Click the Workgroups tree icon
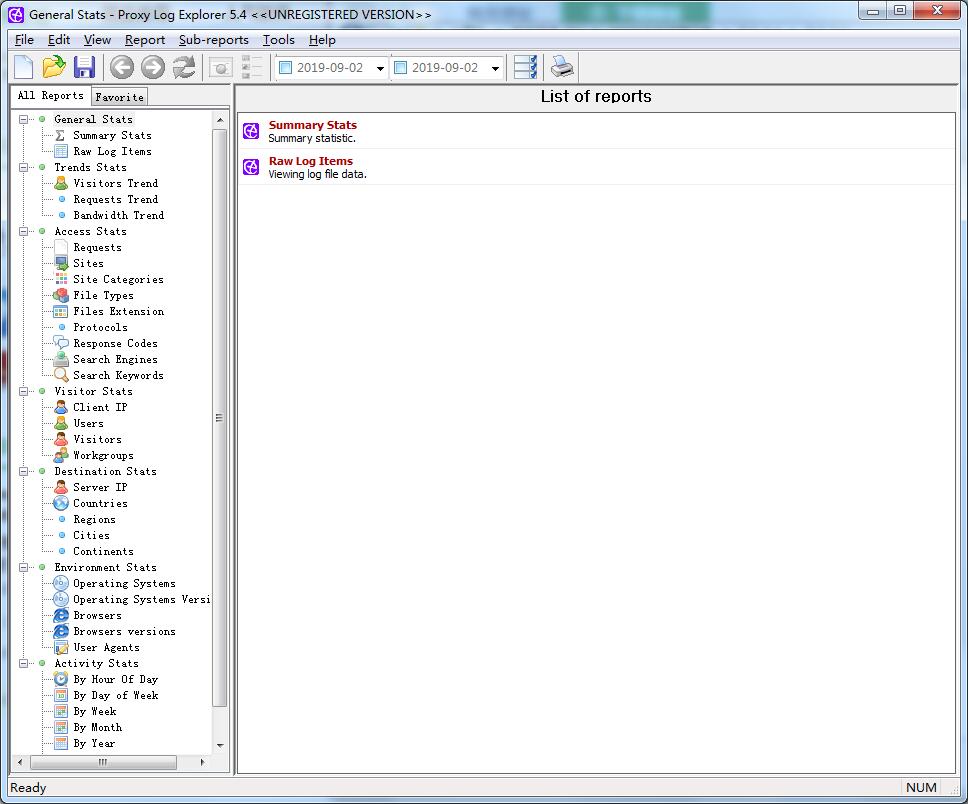 pyautogui.click(x=61, y=455)
